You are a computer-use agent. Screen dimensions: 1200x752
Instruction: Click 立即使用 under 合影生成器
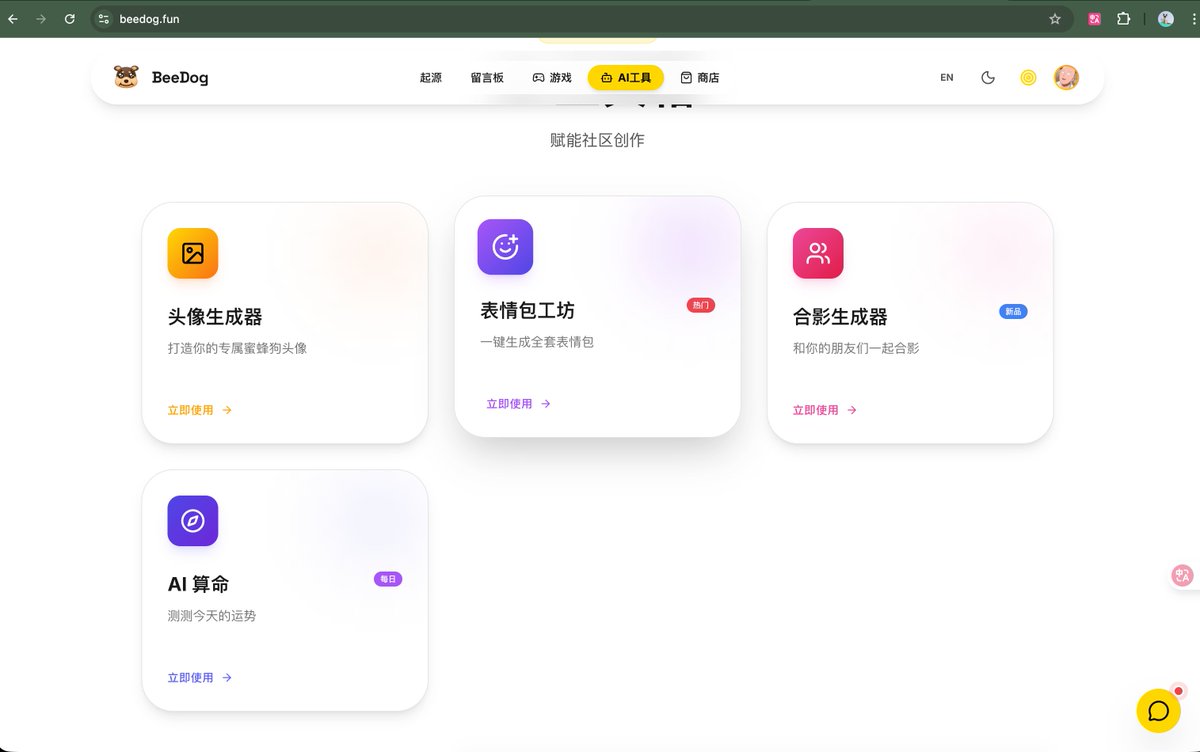[x=815, y=410]
